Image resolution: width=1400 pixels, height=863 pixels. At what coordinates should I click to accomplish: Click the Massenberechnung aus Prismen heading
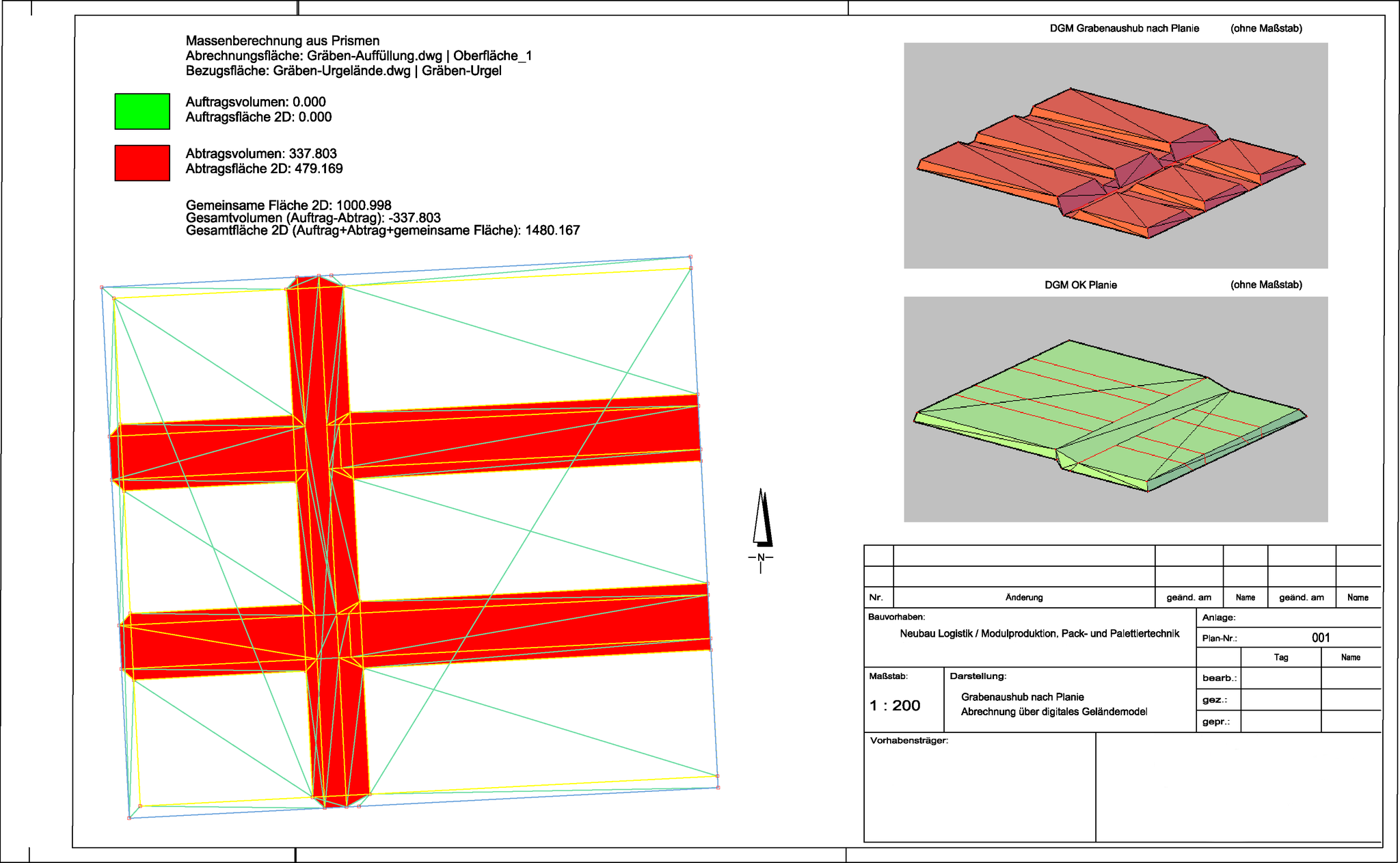(x=282, y=41)
